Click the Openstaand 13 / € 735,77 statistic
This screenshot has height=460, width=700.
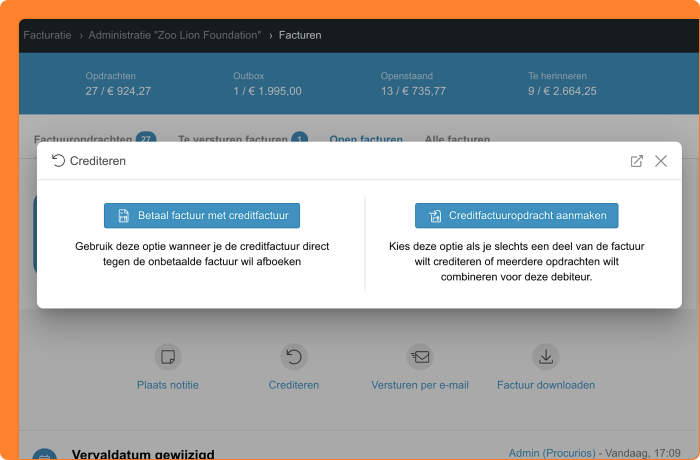tap(413, 84)
